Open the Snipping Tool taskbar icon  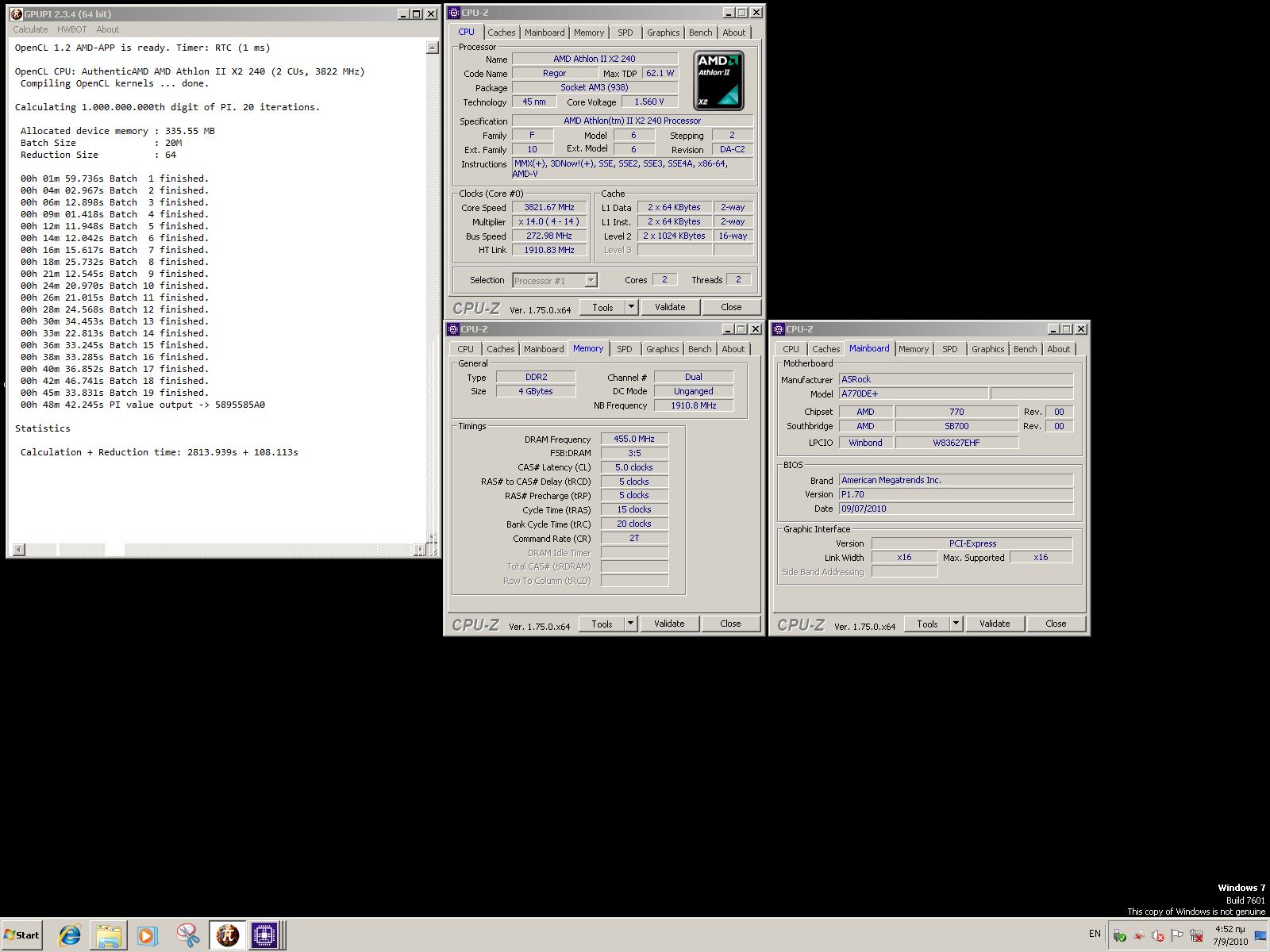pyautogui.click(x=187, y=935)
